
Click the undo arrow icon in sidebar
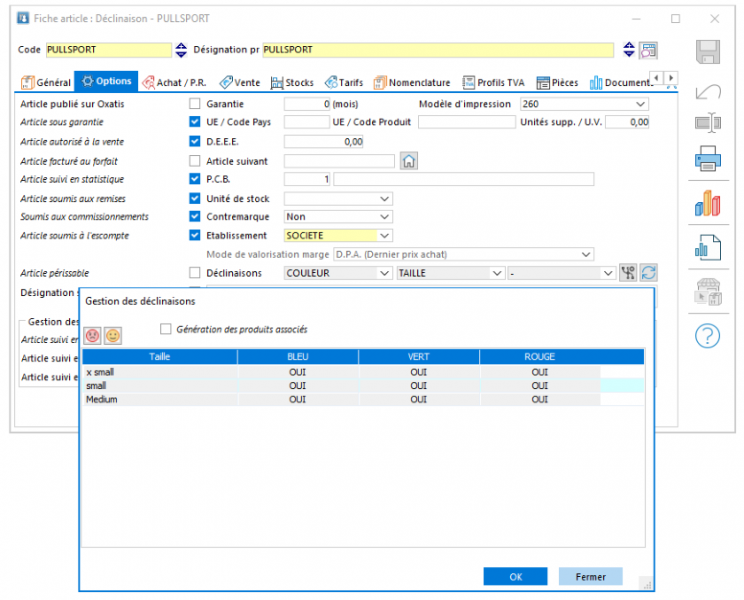click(707, 91)
